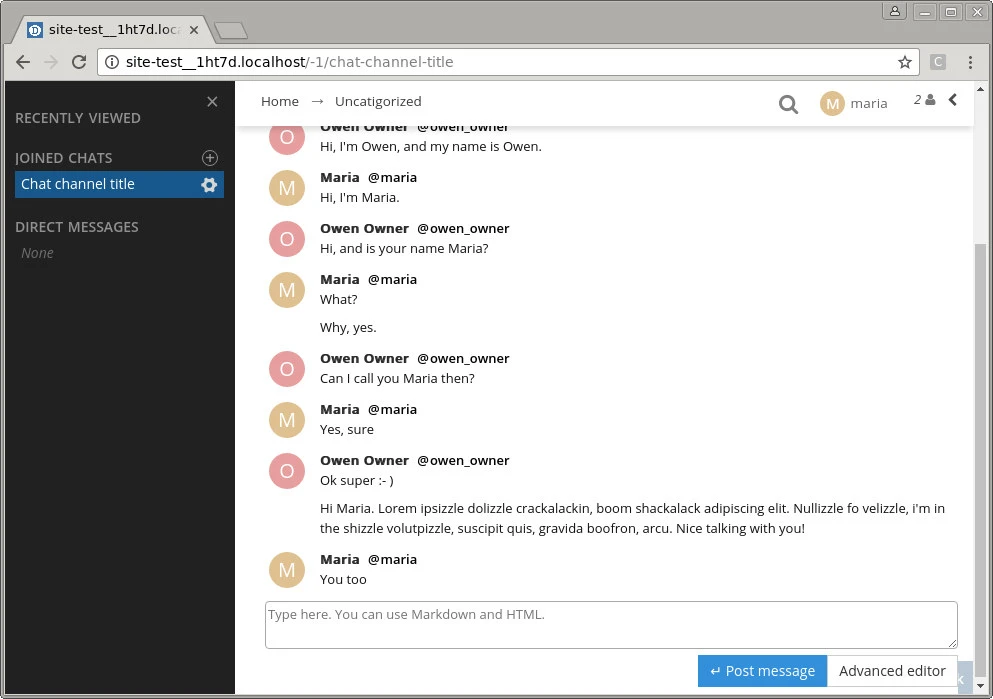The height and width of the screenshot is (699, 993).
Task: View site information icon in address bar
Action: click(x=112, y=62)
